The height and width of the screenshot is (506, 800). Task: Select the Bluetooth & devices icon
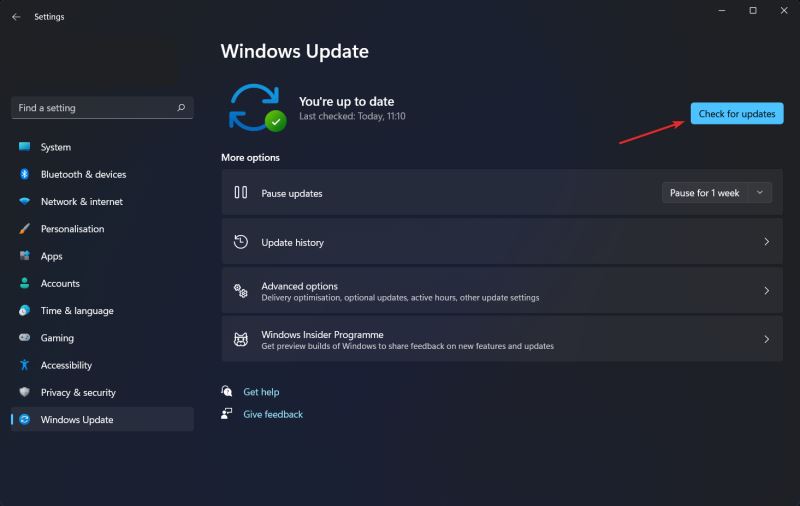pyautogui.click(x=25, y=174)
